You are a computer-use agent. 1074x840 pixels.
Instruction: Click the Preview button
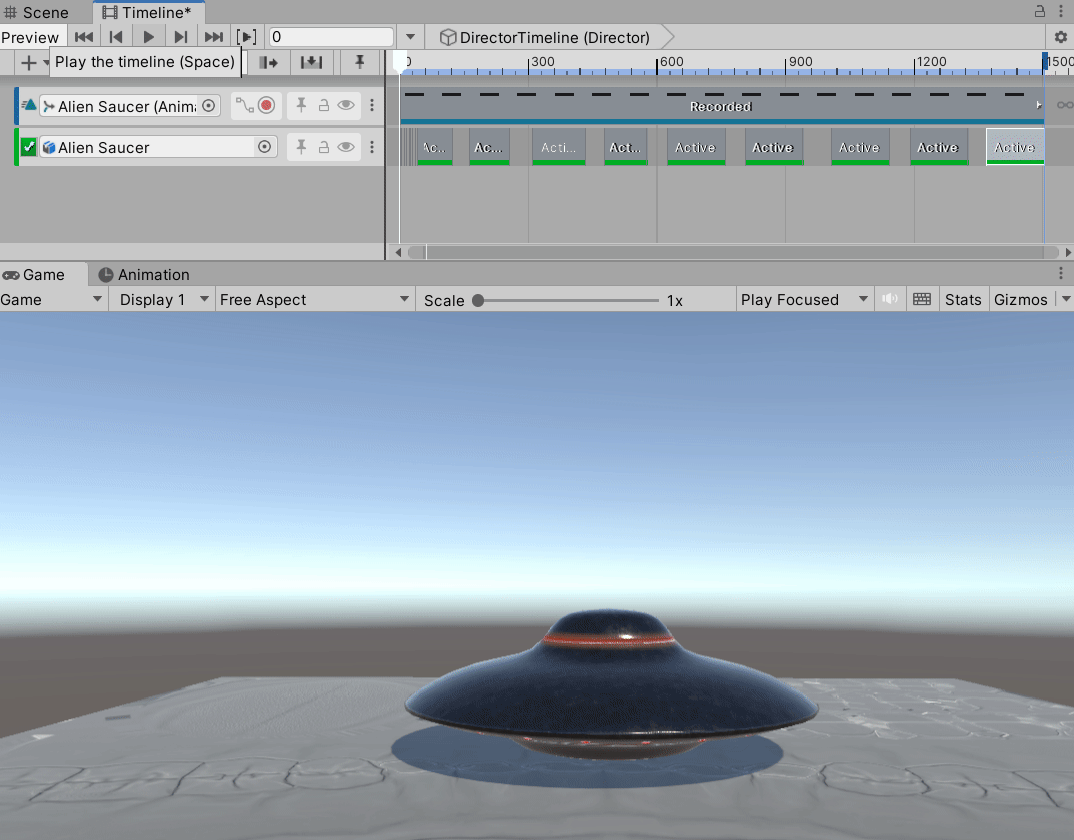coord(30,36)
